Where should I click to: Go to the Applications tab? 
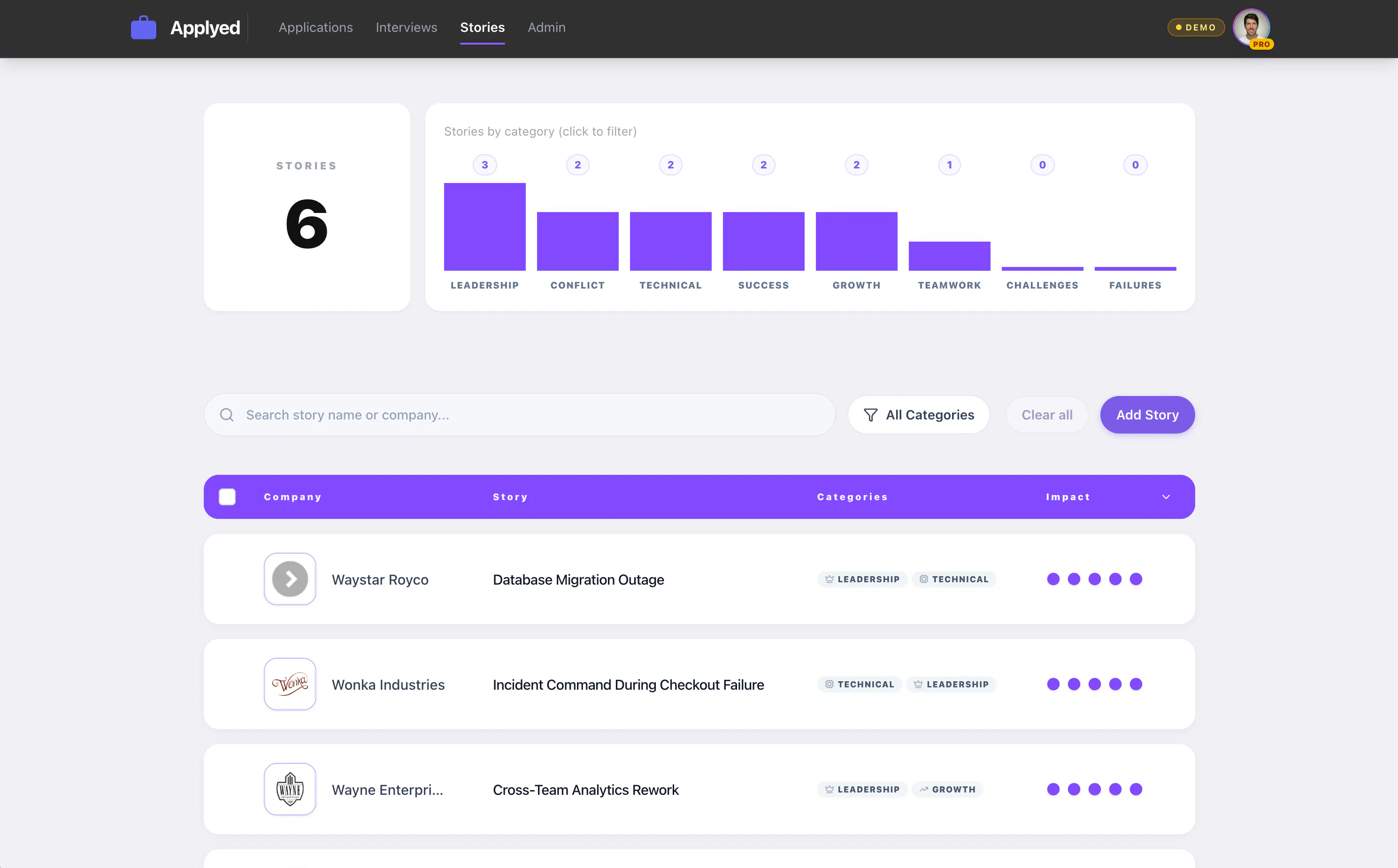[x=316, y=28]
